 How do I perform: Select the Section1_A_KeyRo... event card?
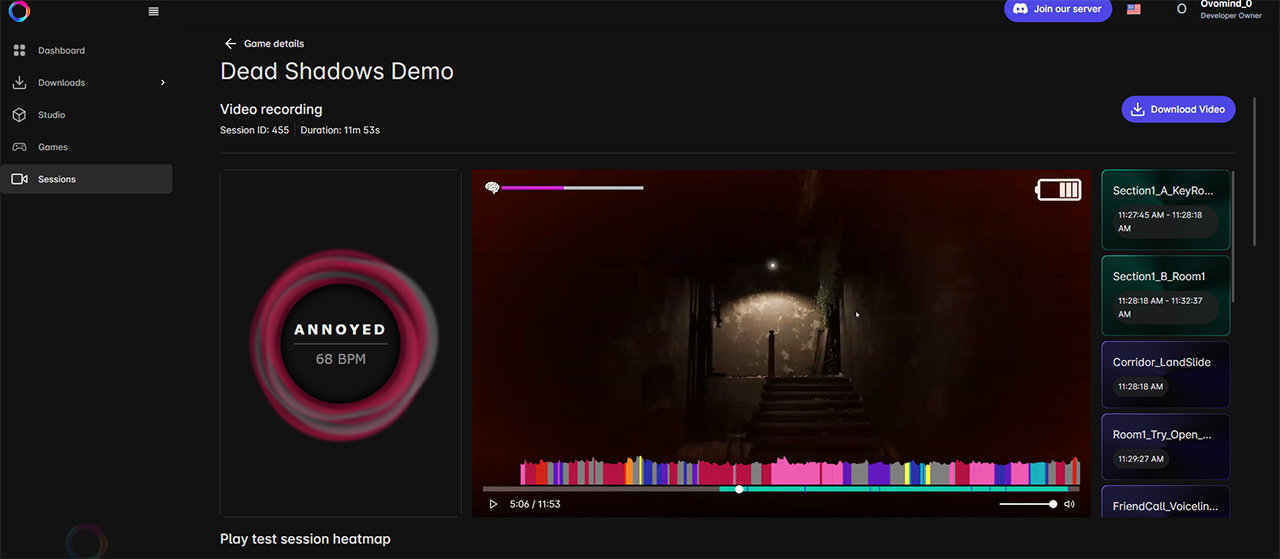click(x=1165, y=210)
